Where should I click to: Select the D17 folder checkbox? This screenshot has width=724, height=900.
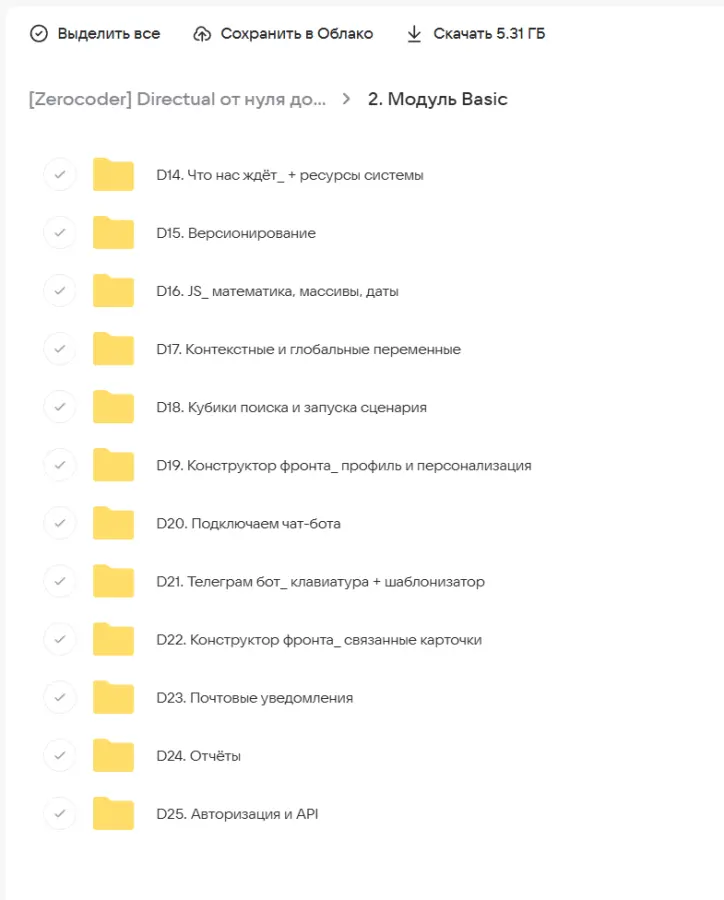[60, 349]
